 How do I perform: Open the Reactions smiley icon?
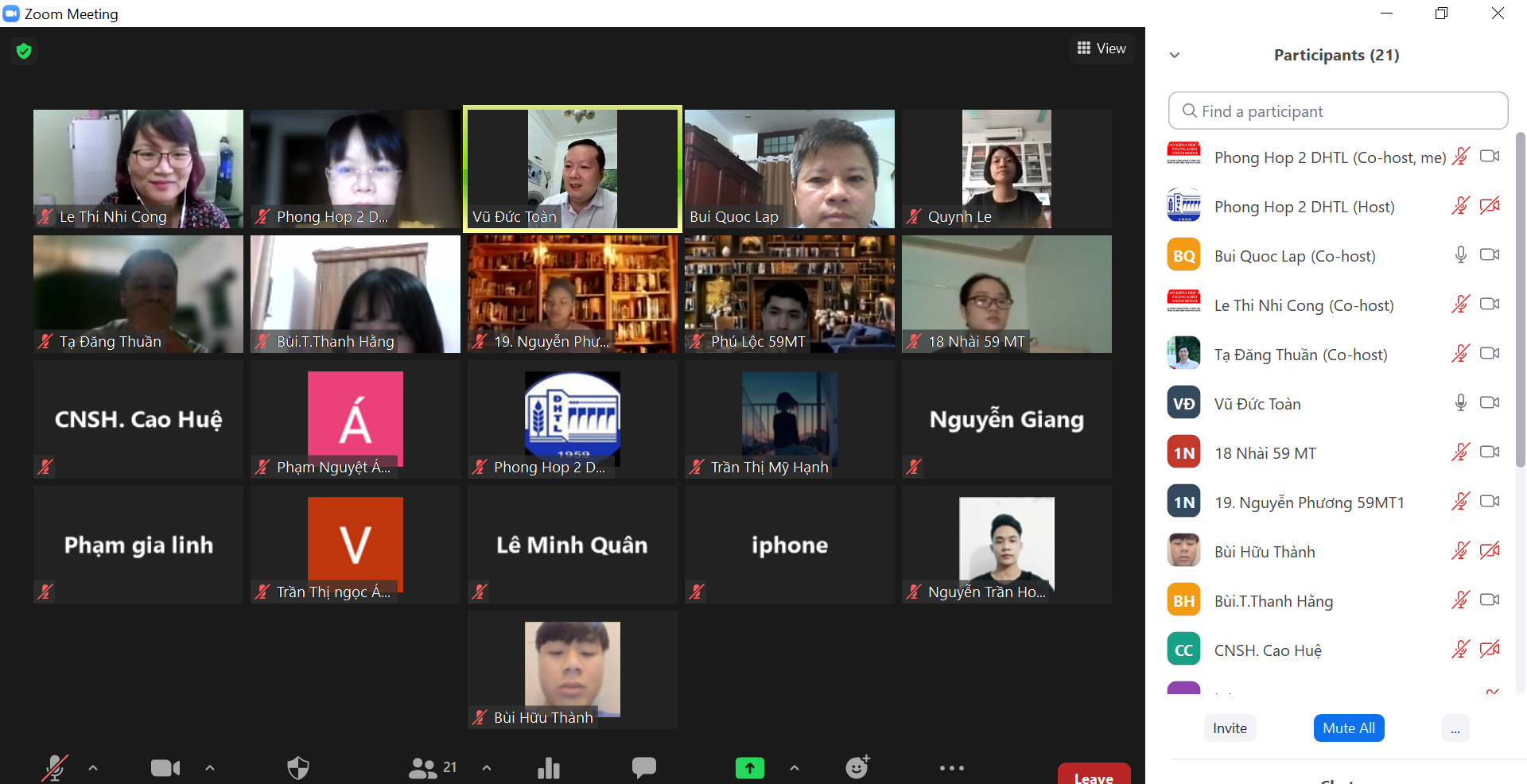(x=857, y=767)
